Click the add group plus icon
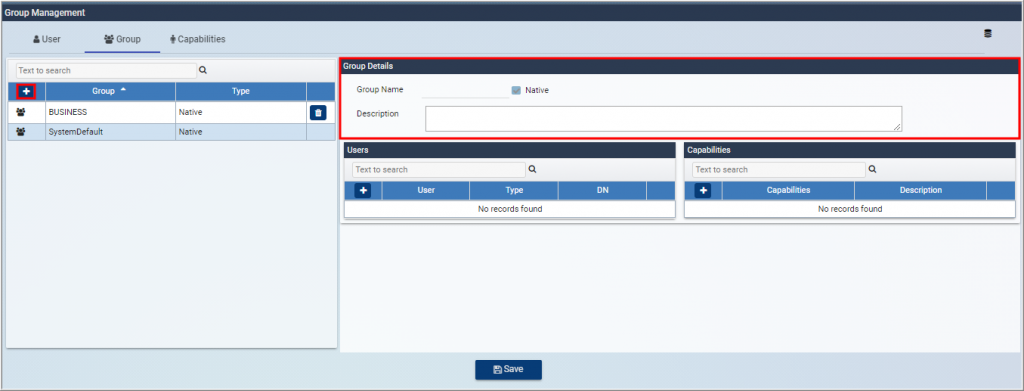Image resolution: width=1024 pixels, height=391 pixels. click(26, 91)
